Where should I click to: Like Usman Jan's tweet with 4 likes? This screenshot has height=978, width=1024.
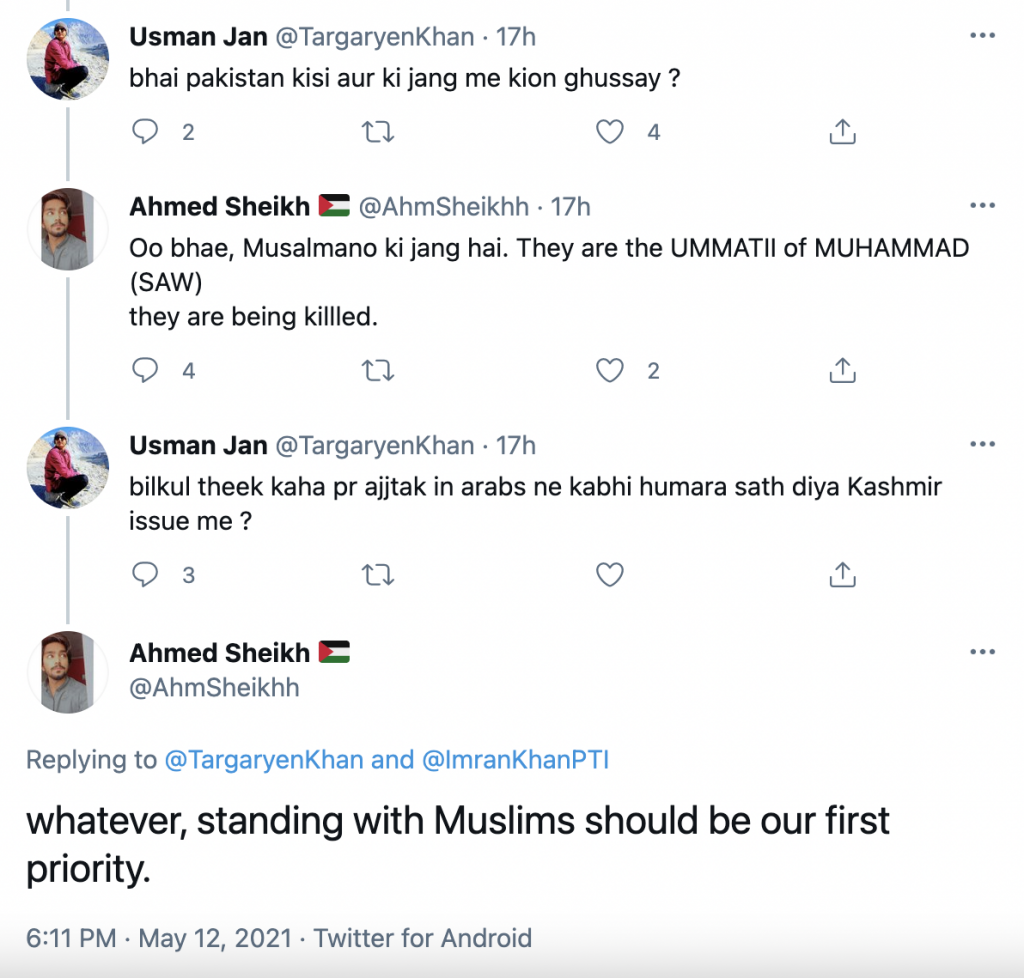pyautogui.click(x=610, y=132)
